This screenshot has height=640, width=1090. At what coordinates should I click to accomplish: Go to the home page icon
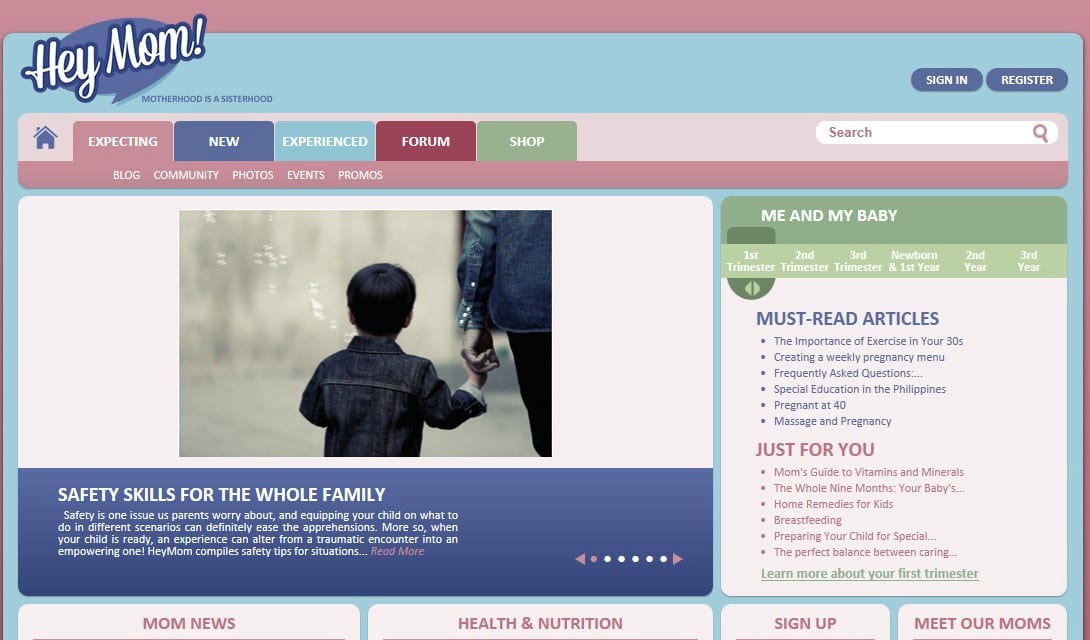(45, 138)
